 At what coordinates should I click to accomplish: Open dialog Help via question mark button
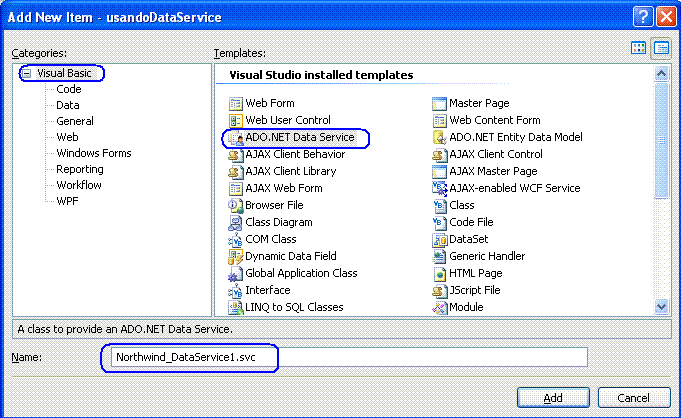643,17
